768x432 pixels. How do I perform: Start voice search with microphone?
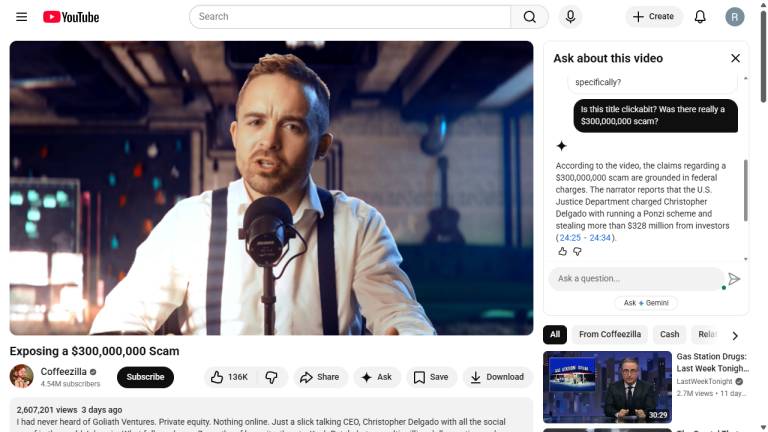coord(570,17)
